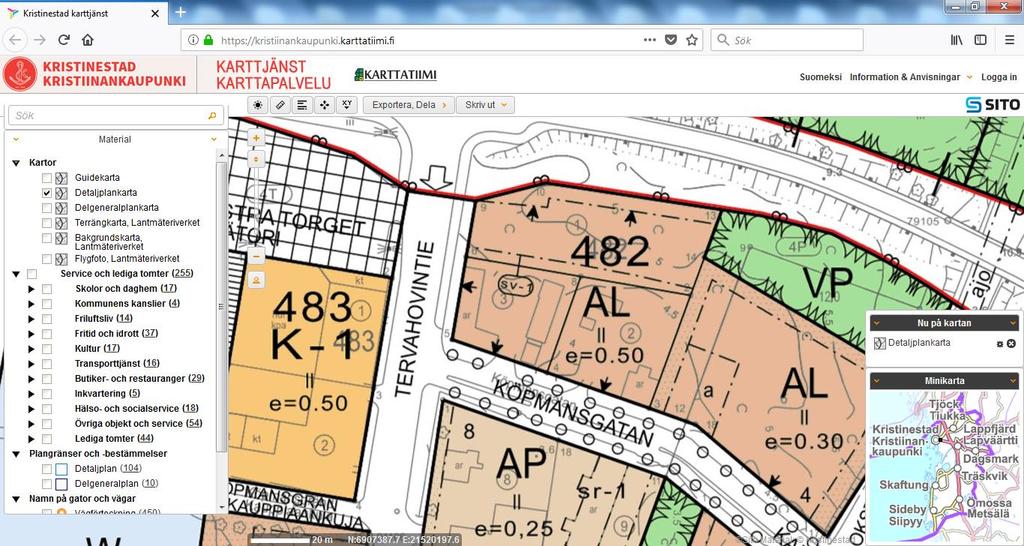
Task: Click the browser address bar URL
Action: tap(308, 40)
